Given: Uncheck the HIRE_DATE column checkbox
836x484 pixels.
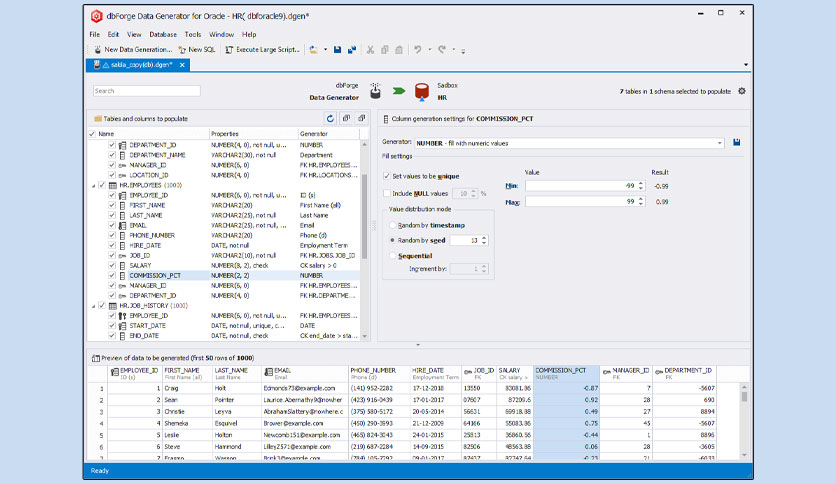Looking at the screenshot, I should (112, 246).
